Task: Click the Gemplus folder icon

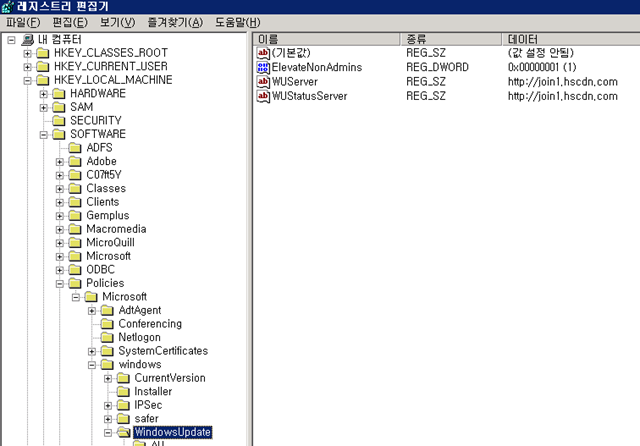Action: [75, 215]
